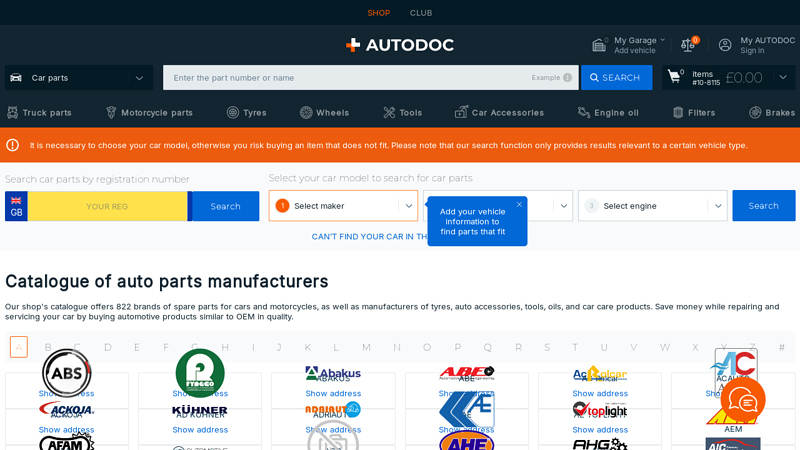Open the AD Kühner brand logo
Viewport: 800px width, 450px height.
200,410
